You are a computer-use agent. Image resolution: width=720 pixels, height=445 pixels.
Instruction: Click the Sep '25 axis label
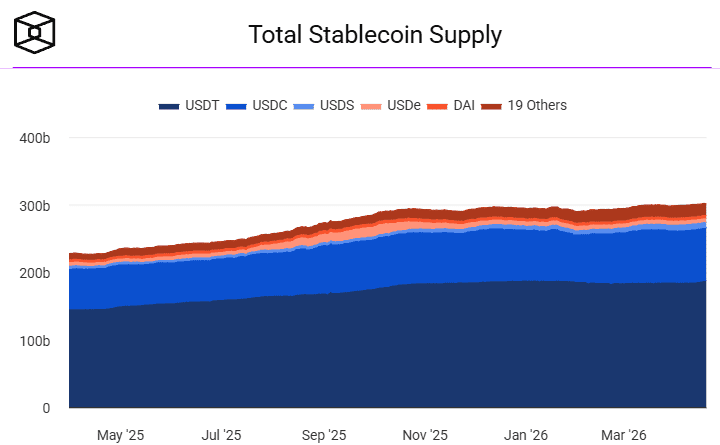coord(323,435)
